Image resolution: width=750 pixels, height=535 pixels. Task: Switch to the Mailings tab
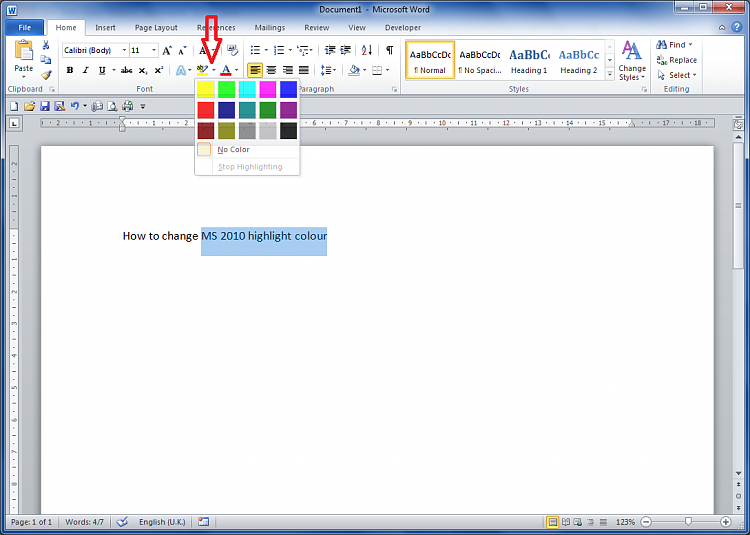(x=270, y=28)
